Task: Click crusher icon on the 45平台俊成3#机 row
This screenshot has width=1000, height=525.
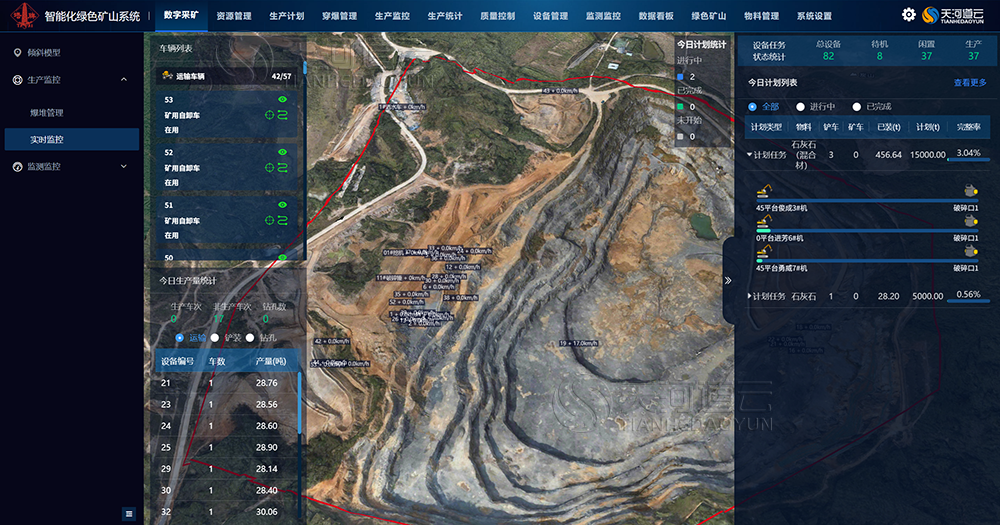Action: (971, 191)
